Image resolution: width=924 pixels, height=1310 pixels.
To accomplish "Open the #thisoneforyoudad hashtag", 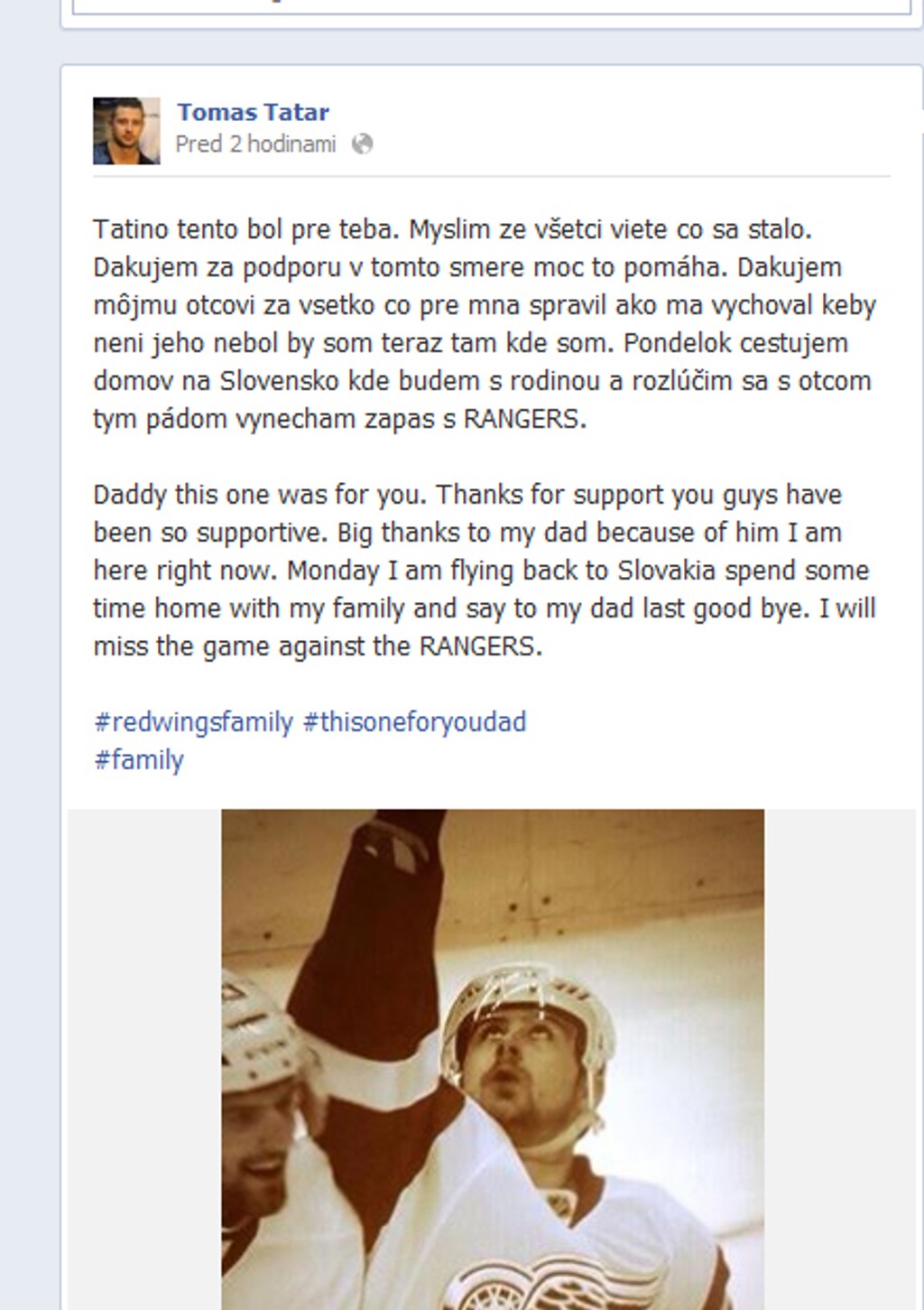I will tap(414, 722).
